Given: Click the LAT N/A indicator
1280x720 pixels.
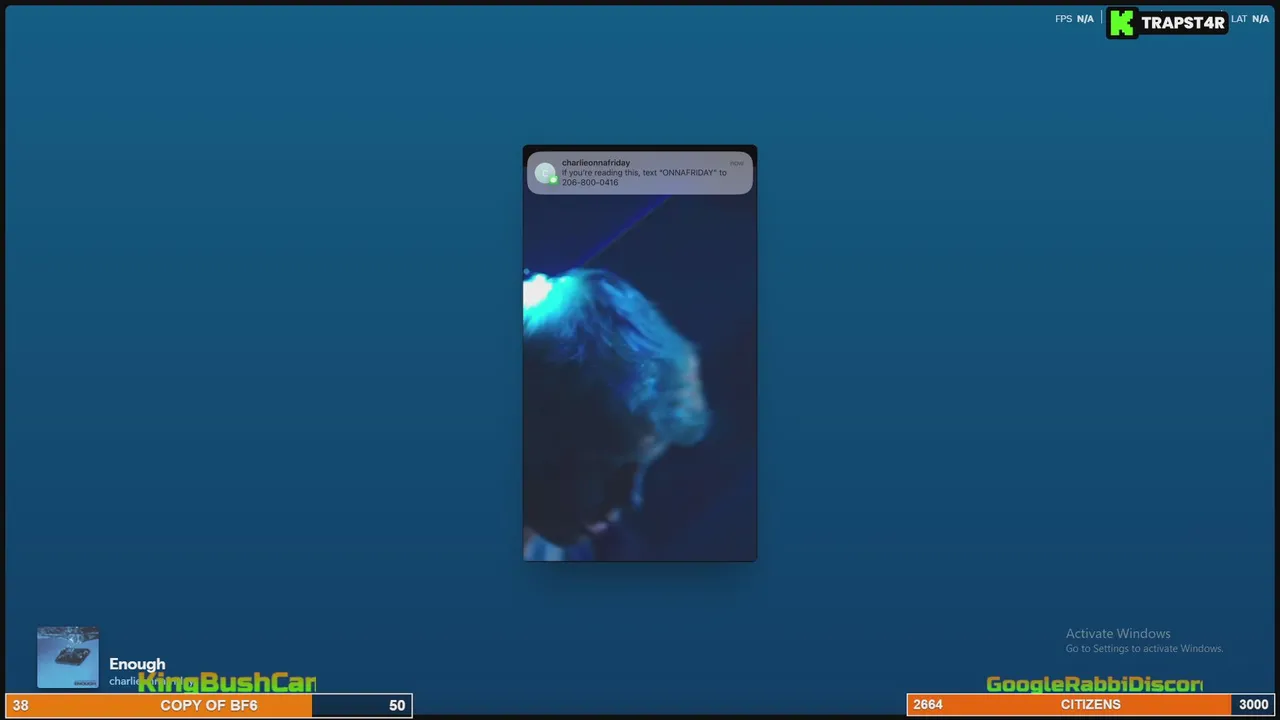Looking at the screenshot, I should (x=1250, y=19).
